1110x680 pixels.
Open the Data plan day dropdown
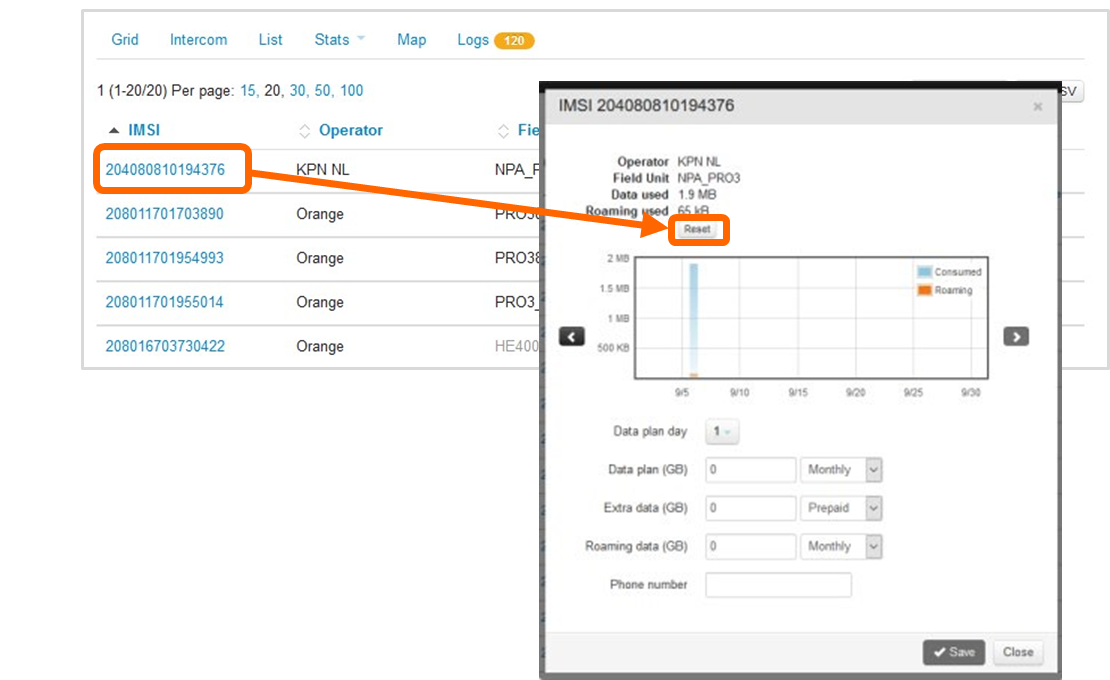(x=722, y=432)
